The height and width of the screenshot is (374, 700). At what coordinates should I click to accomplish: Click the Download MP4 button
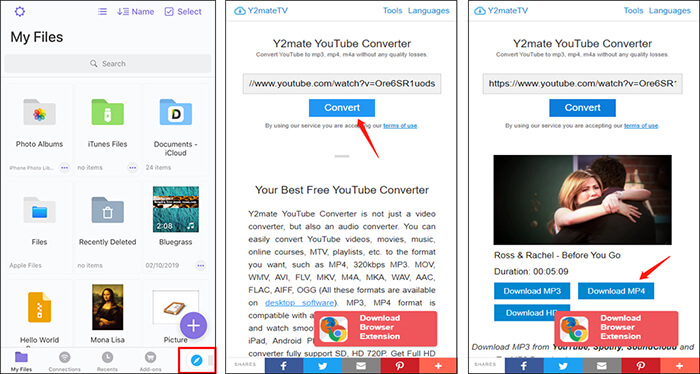[x=616, y=291]
